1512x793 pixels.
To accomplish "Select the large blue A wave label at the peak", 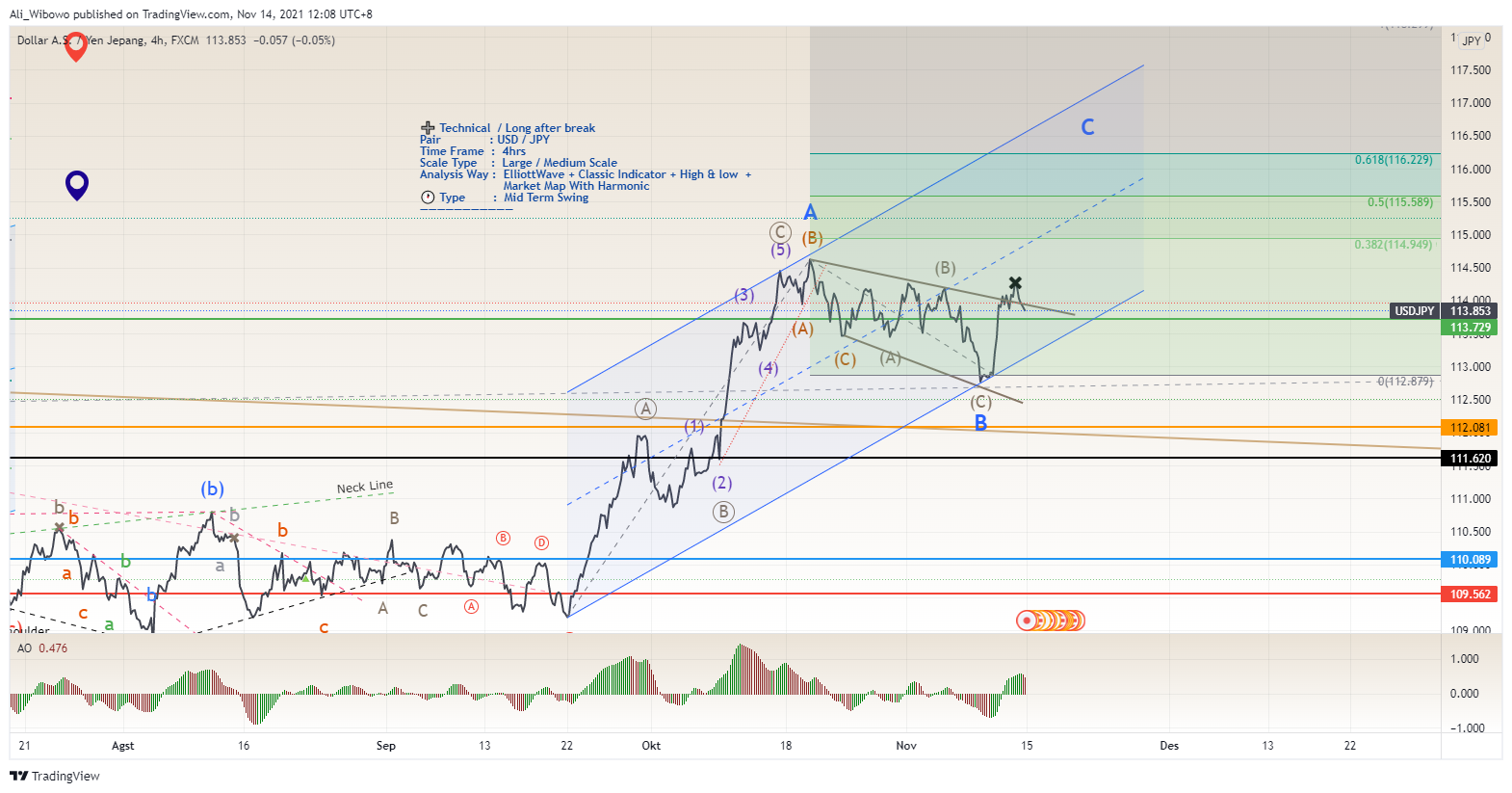I will [x=810, y=212].
